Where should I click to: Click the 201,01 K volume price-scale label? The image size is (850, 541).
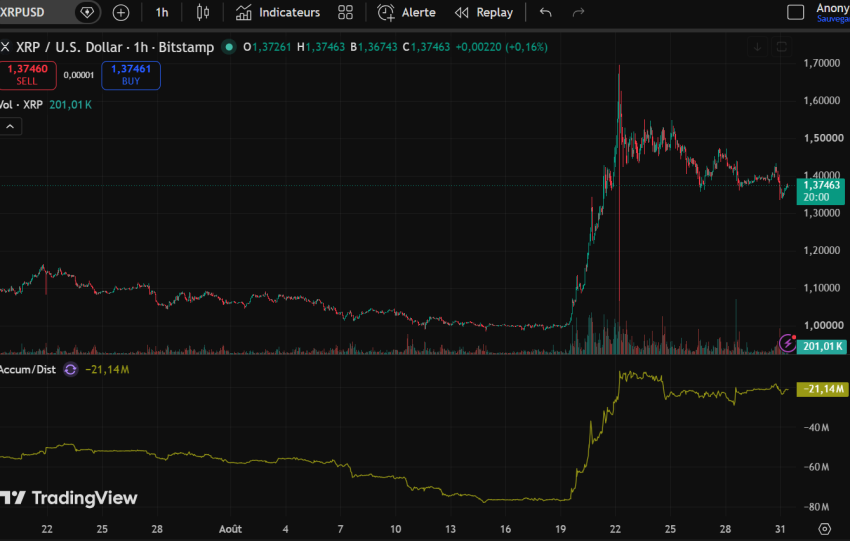point(822,346)
